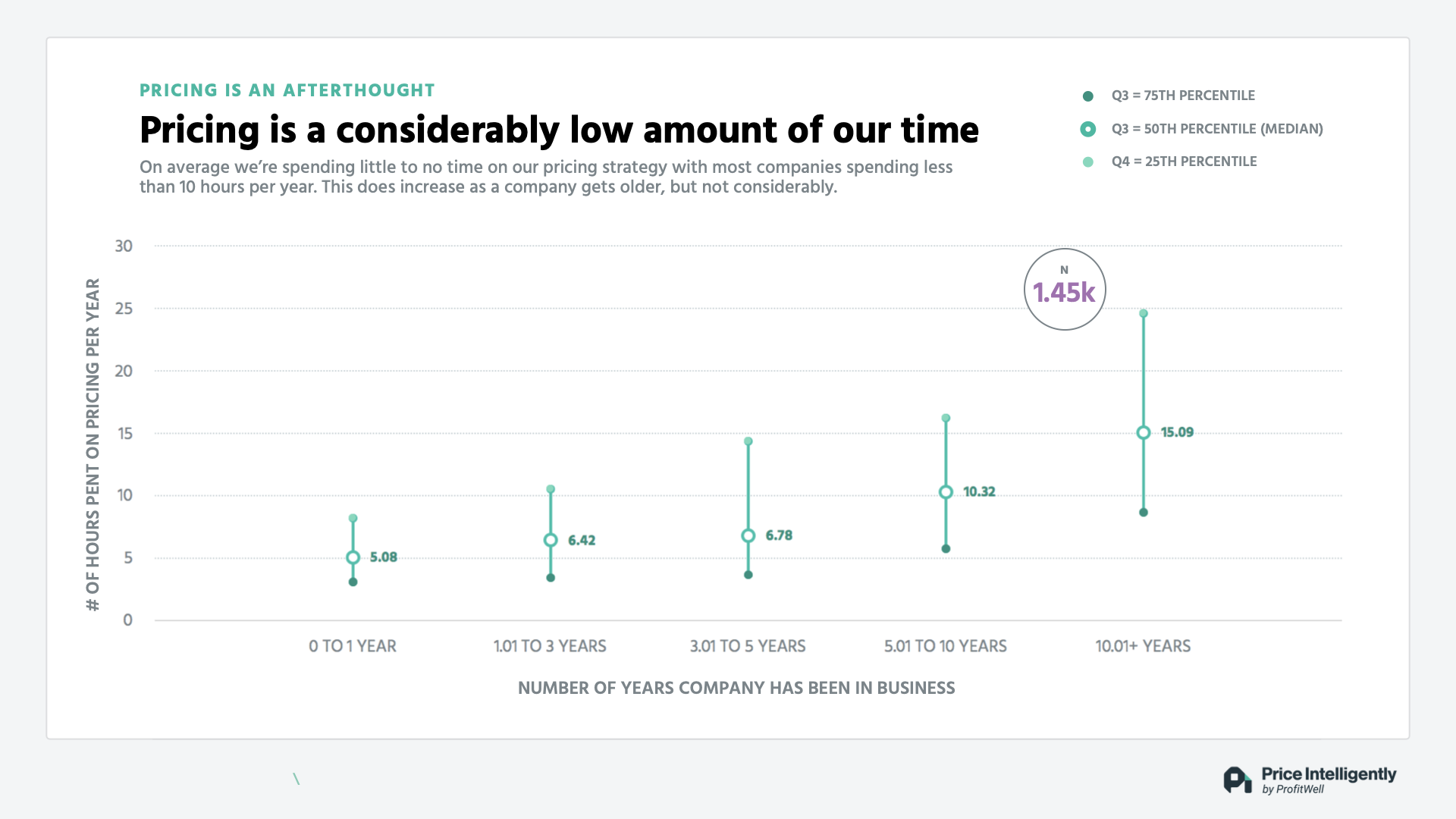Click the Price Intelligently logo icon

1237,780
